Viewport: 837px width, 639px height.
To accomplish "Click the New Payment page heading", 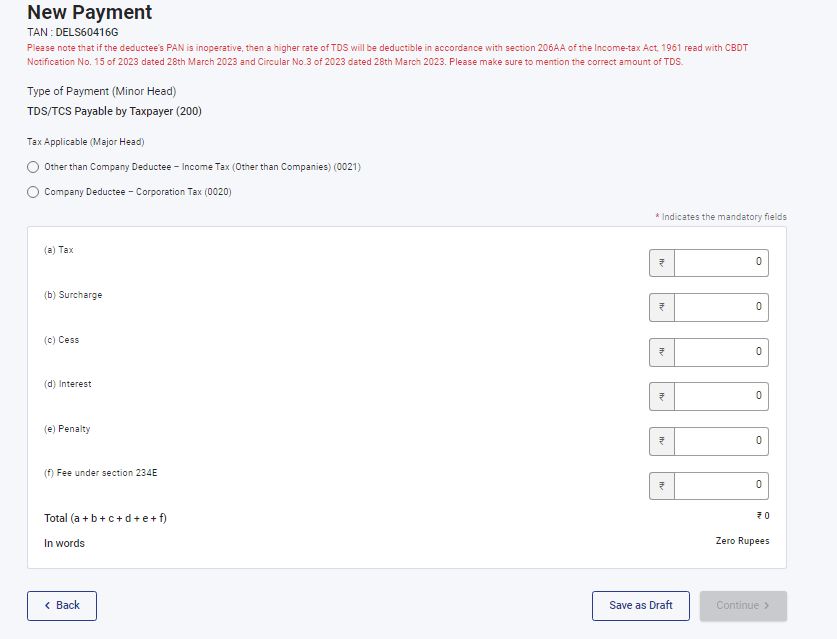I will pos(90,13).
